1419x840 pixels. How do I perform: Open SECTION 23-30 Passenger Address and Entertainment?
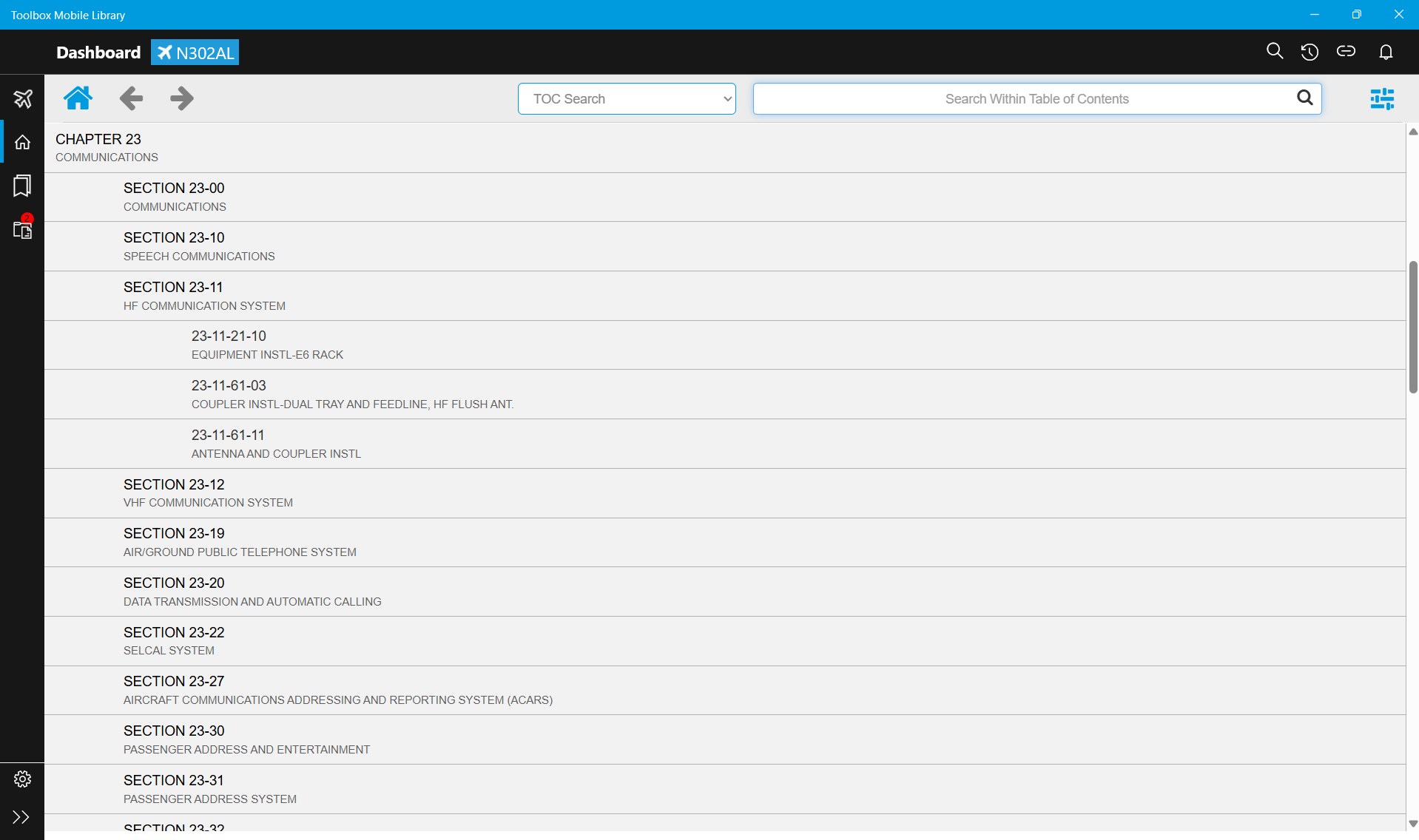coord(725,740)
